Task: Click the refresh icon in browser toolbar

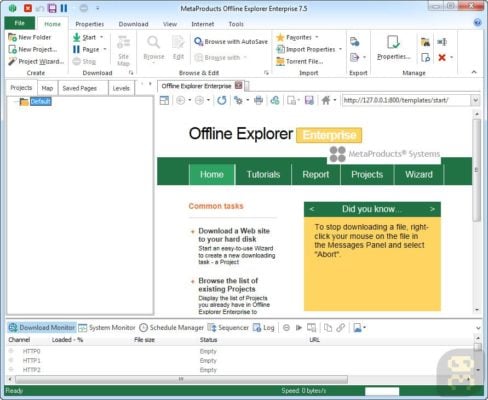Action: pyautogui.click(x=222, y=100)
